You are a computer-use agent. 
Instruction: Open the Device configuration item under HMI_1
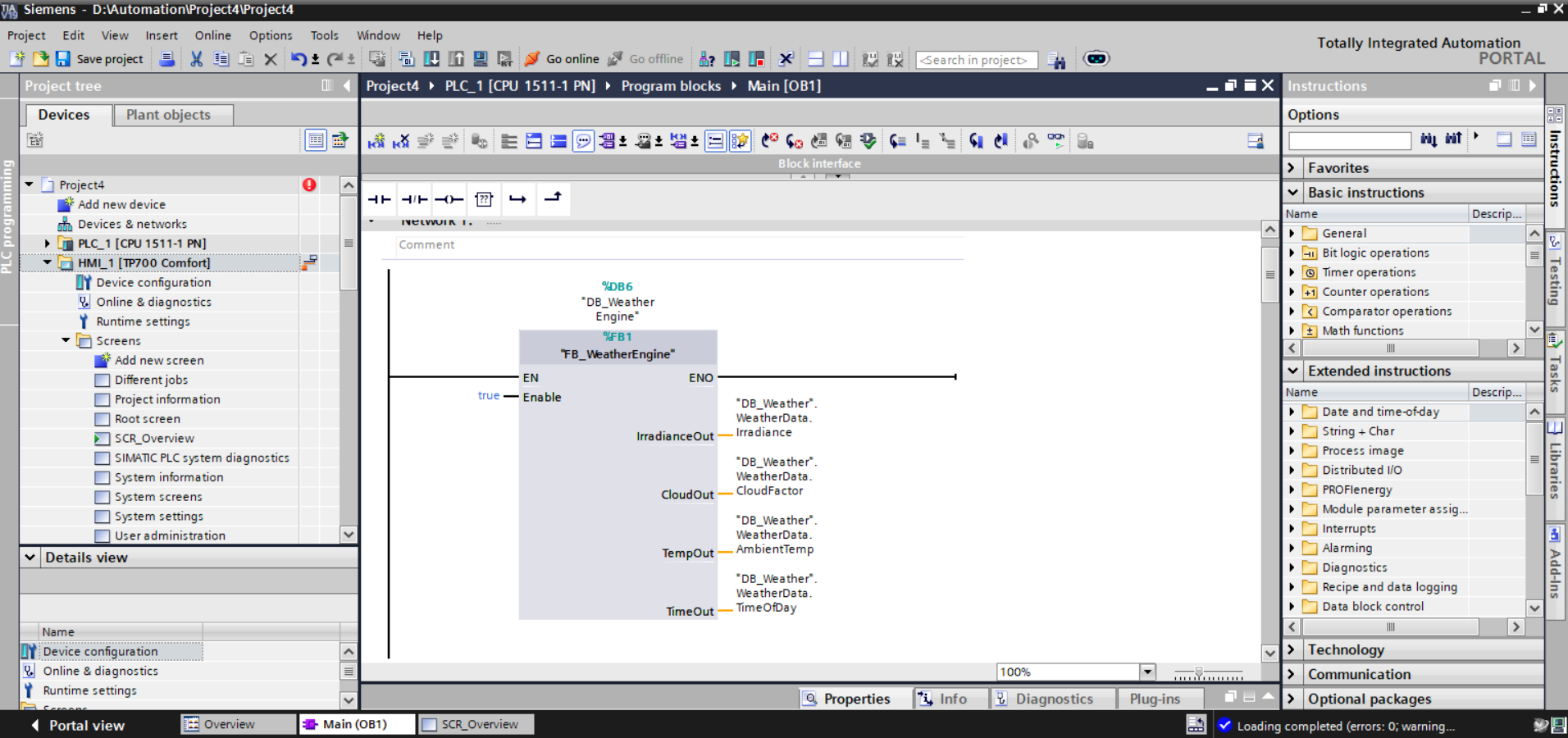pyautogui.click(x=153, y=282)
